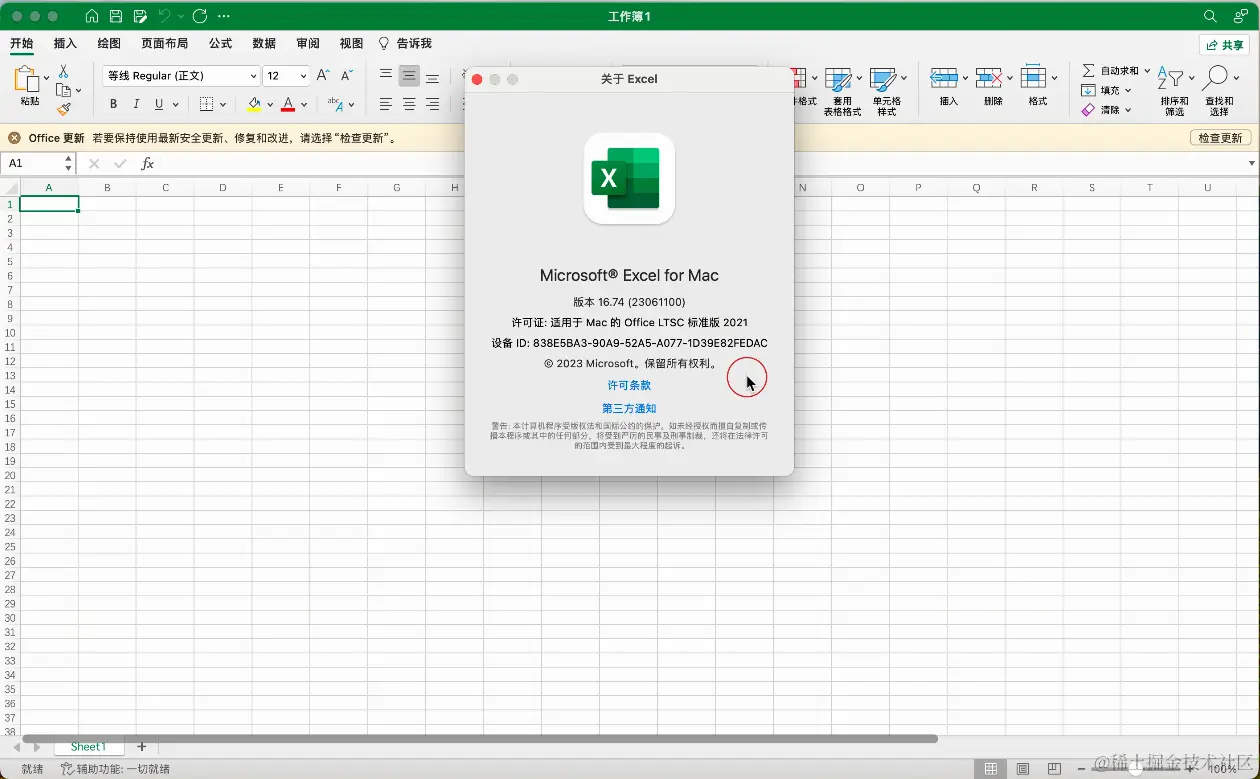Click the 删除 cells icon
Screen dimensions: 1260x779
click(988, 78)
